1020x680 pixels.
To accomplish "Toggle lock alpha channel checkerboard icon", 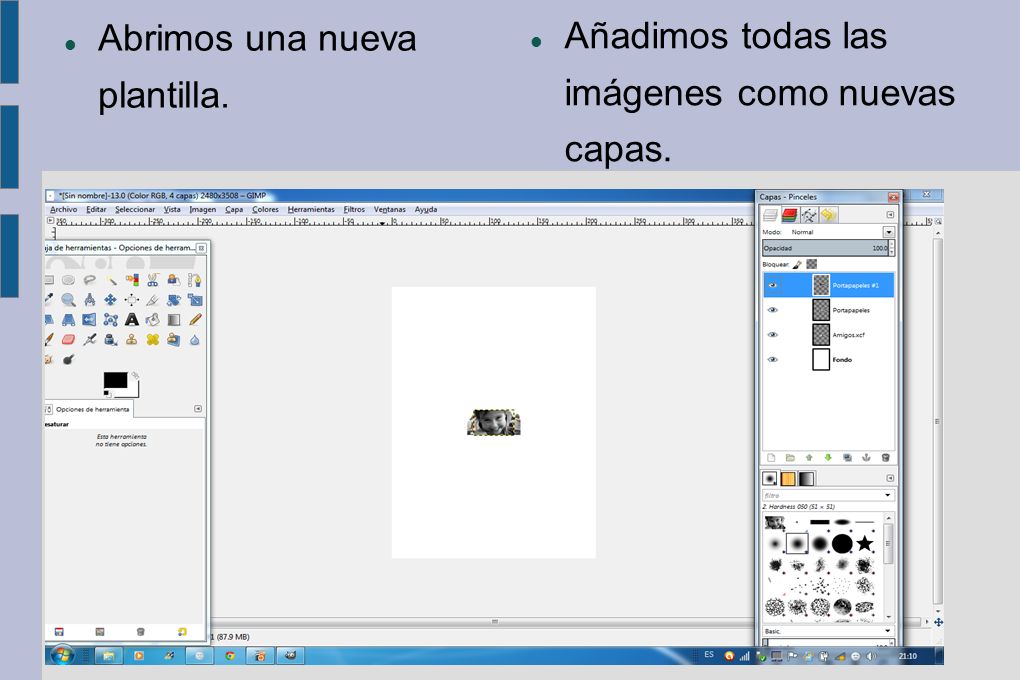I will (812, 264).
